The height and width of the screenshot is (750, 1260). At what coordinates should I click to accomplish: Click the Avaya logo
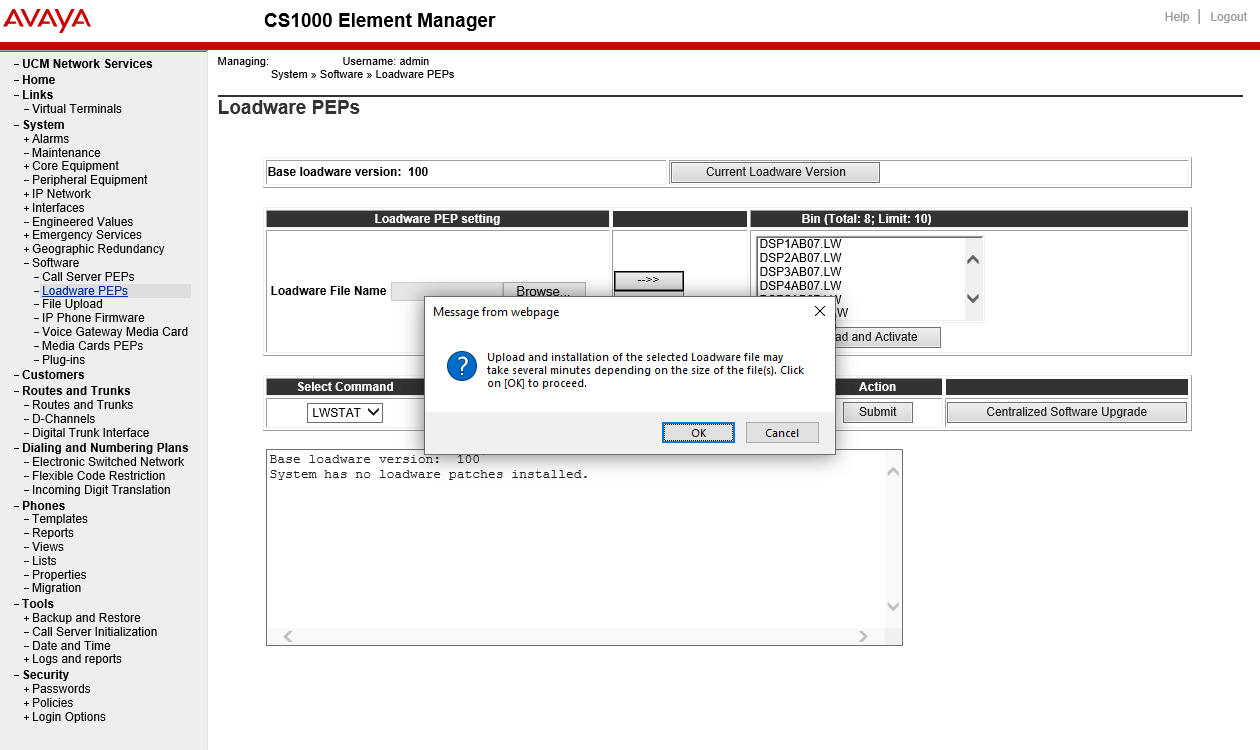[x=47, y=20]
